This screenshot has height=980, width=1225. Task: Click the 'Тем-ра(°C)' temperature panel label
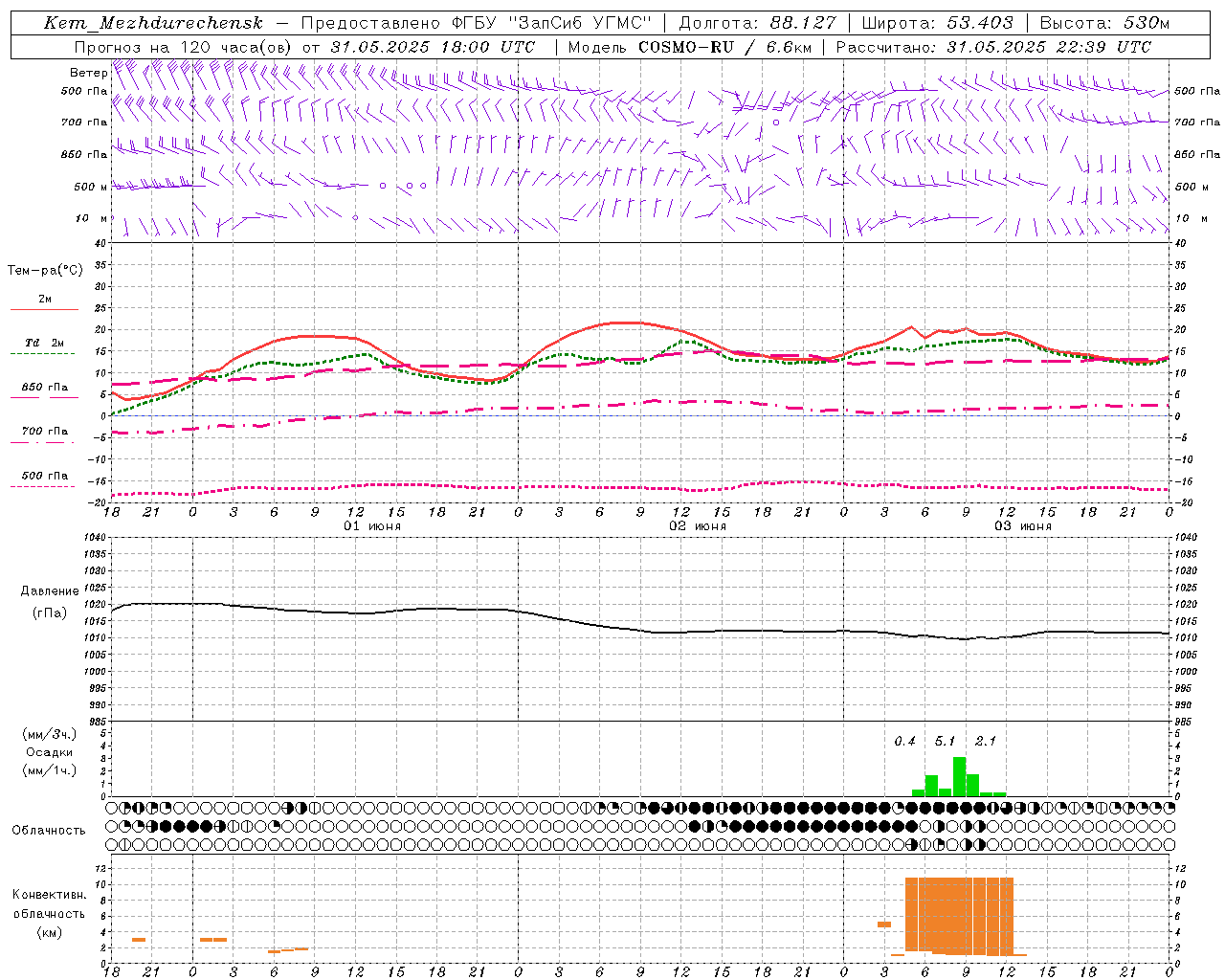click(45, 271)
